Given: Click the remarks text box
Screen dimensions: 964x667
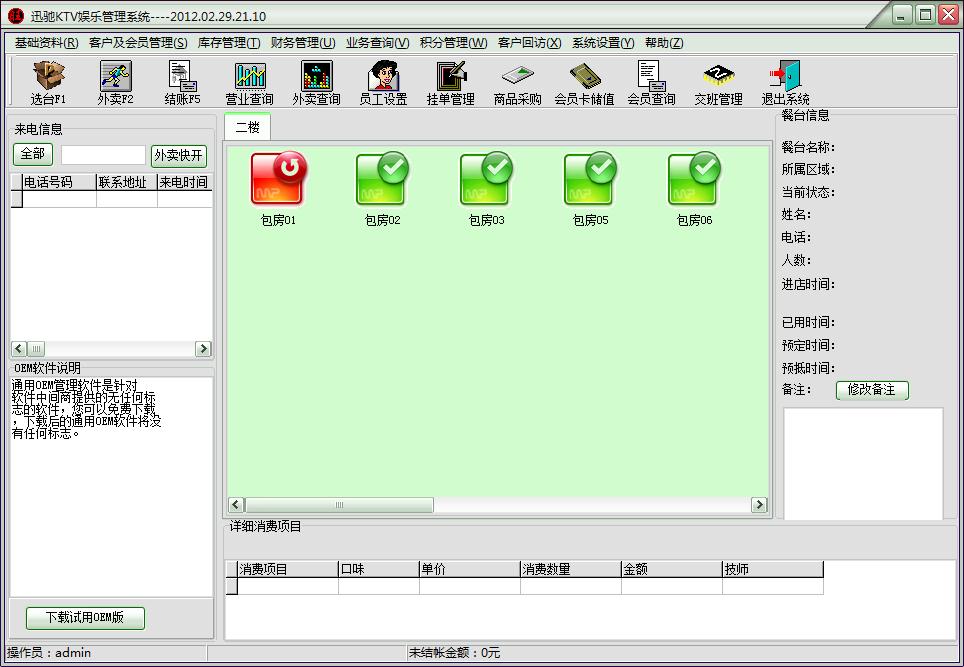Looking at the screenshot, I should point(863,464).
